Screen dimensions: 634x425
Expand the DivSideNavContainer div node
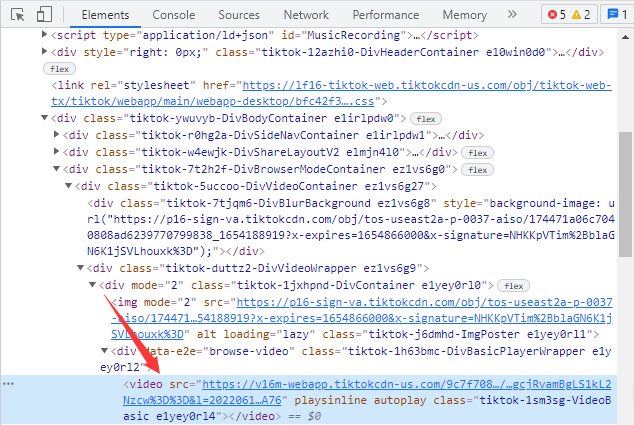56,135
